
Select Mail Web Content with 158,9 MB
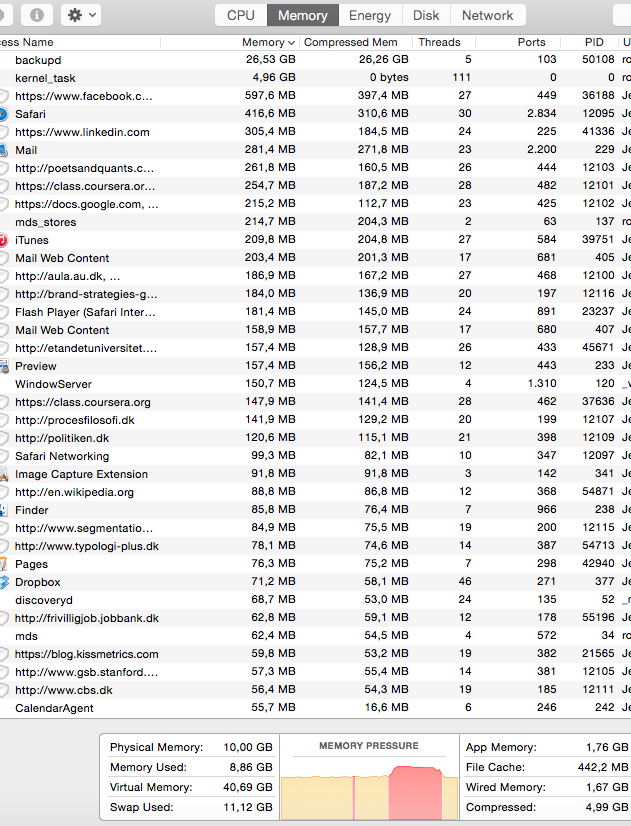pos(316,330)
